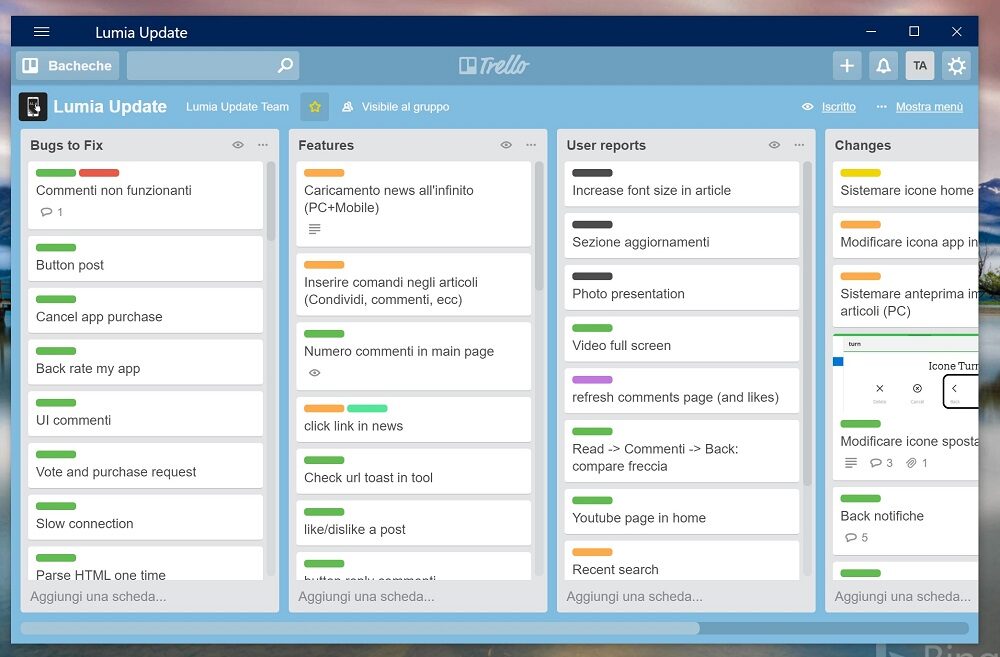Viewport: 1000px width, 657px height.
Task: Open Bugs to Fix list options menu
Action: point(263,145)
